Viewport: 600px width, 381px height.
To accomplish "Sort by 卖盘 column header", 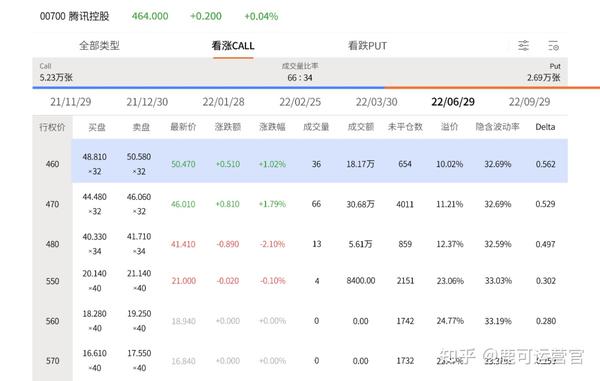I will point(141,127).
